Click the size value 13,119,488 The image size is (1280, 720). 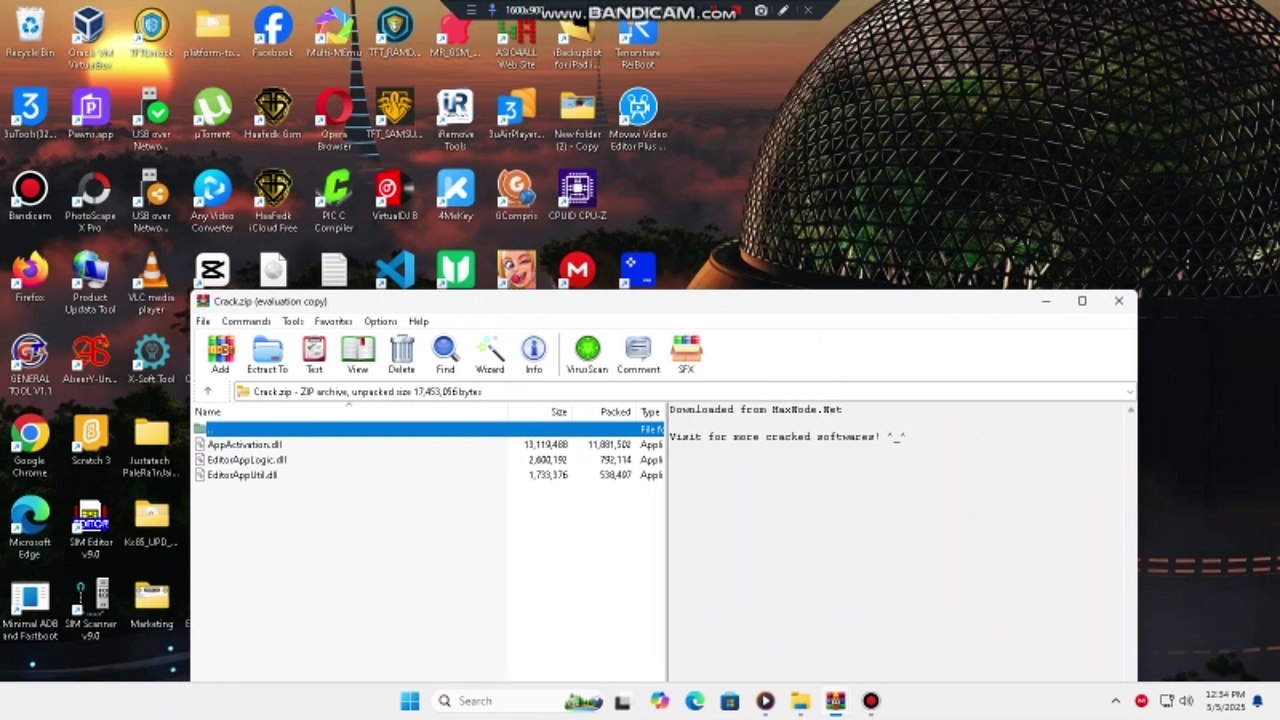click(x=546, y=445)
